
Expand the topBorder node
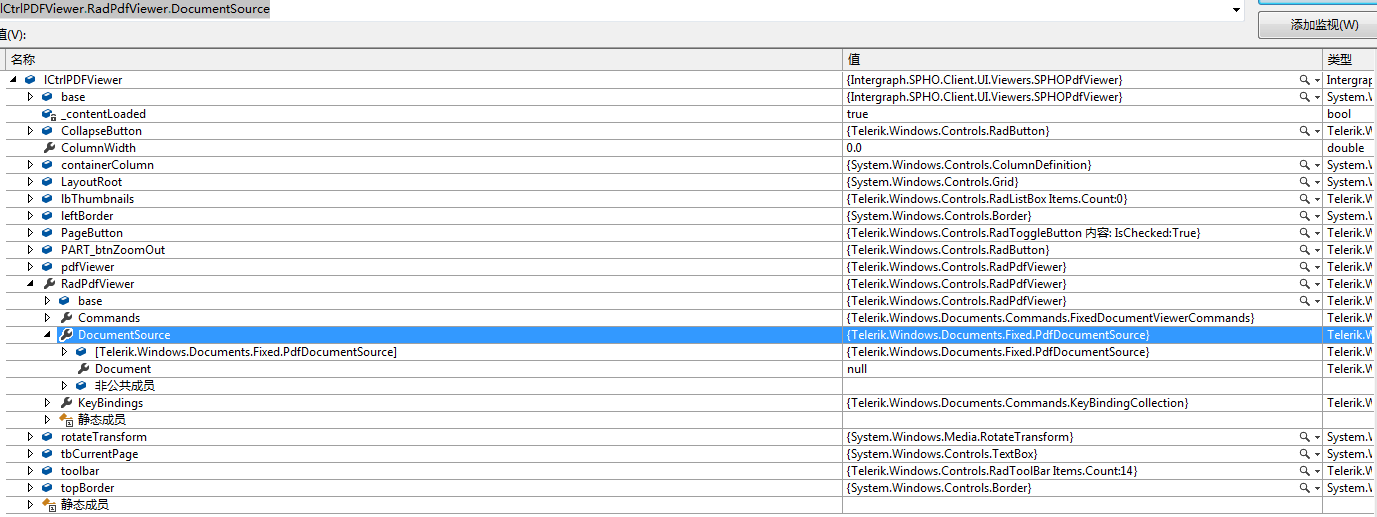30,488
